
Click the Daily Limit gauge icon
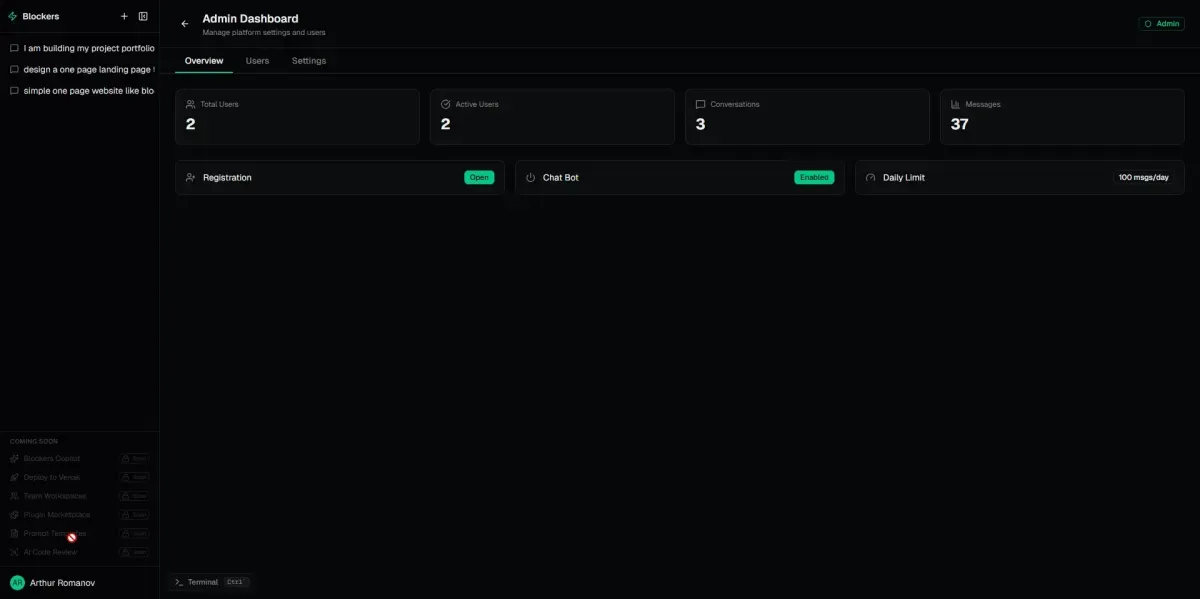pyautogui.click(x=870, y=178)
